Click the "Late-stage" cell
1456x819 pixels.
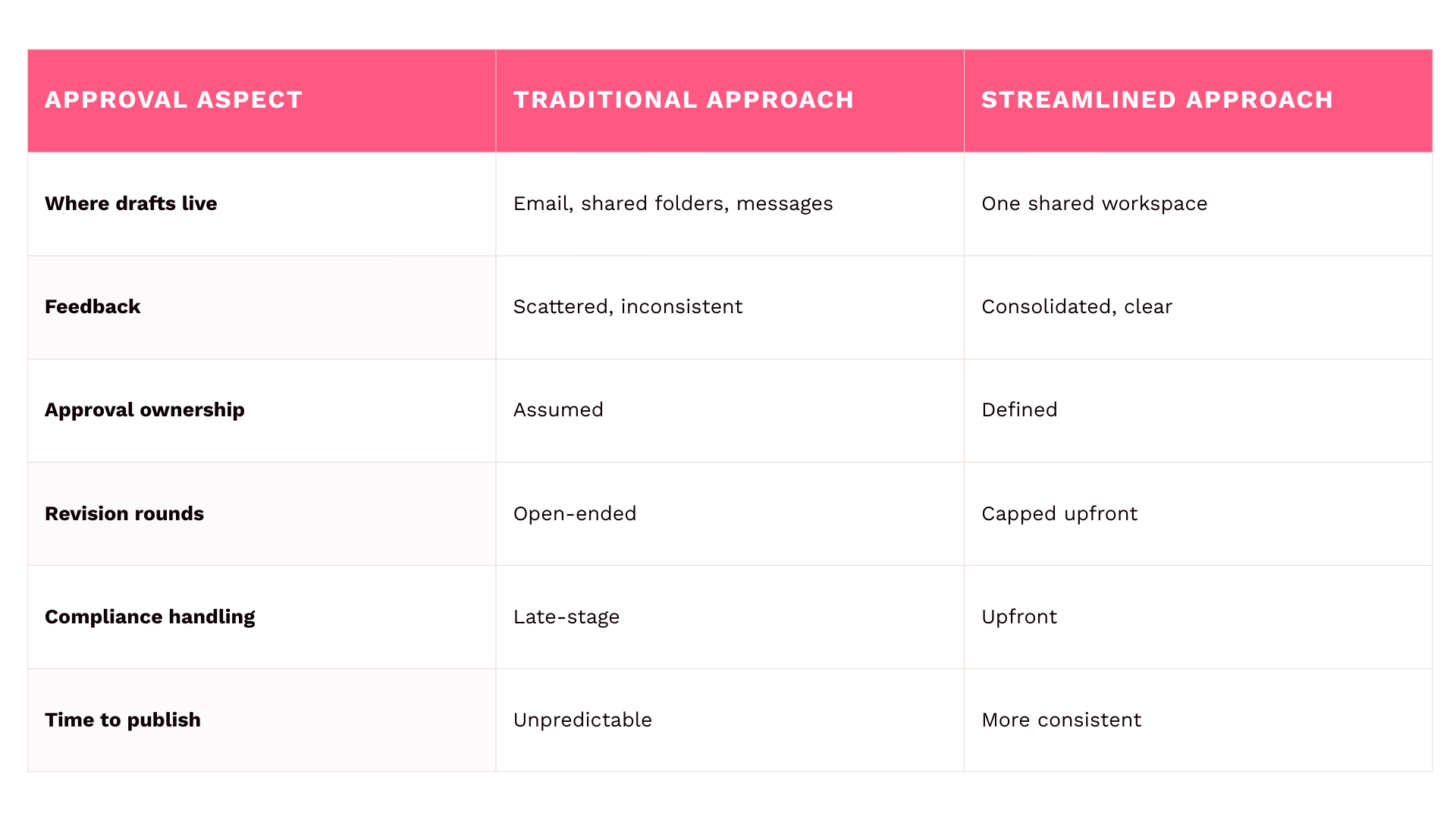pyautogui.click(x=566, y=617)
